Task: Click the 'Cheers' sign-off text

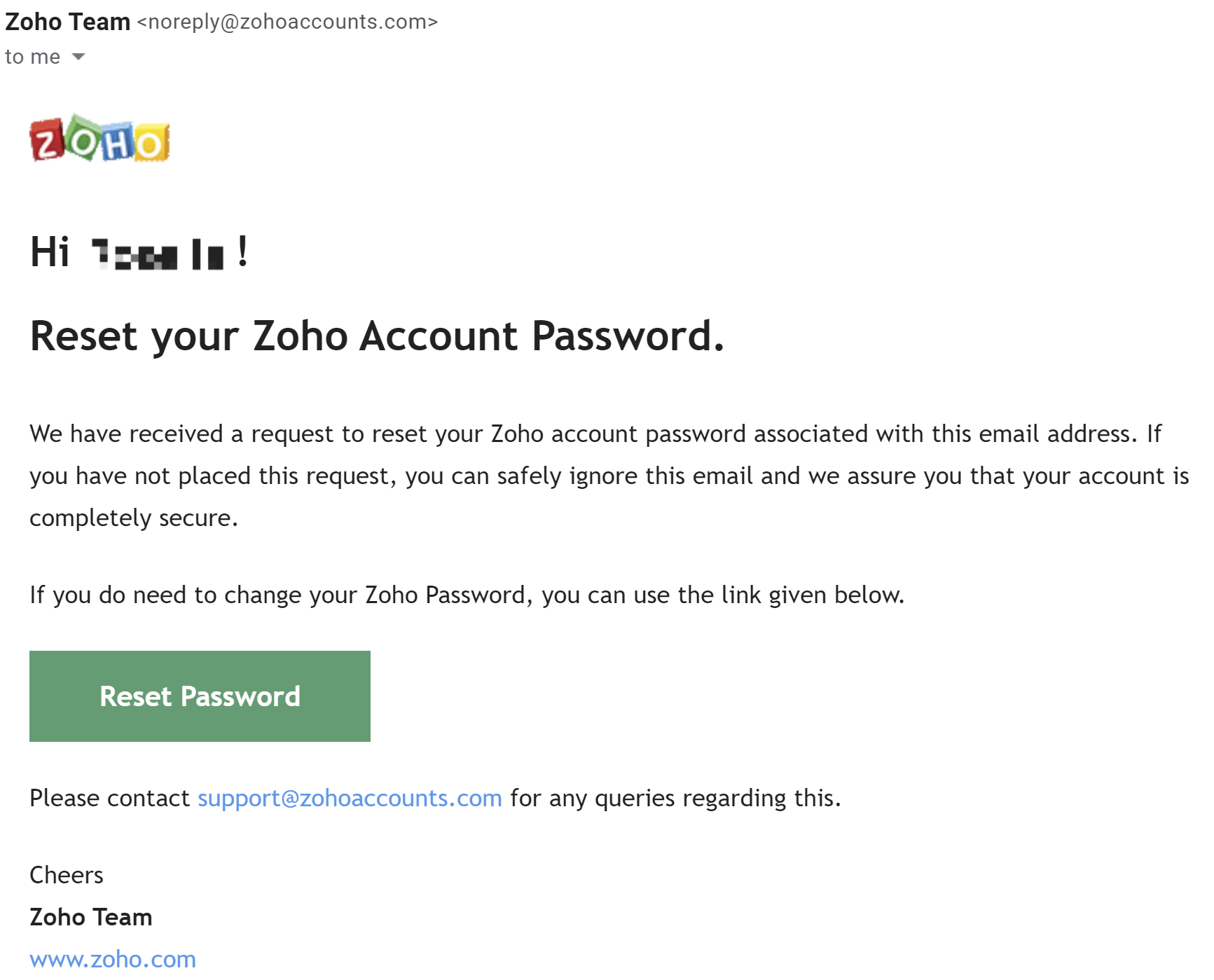Action: [67, 875]
